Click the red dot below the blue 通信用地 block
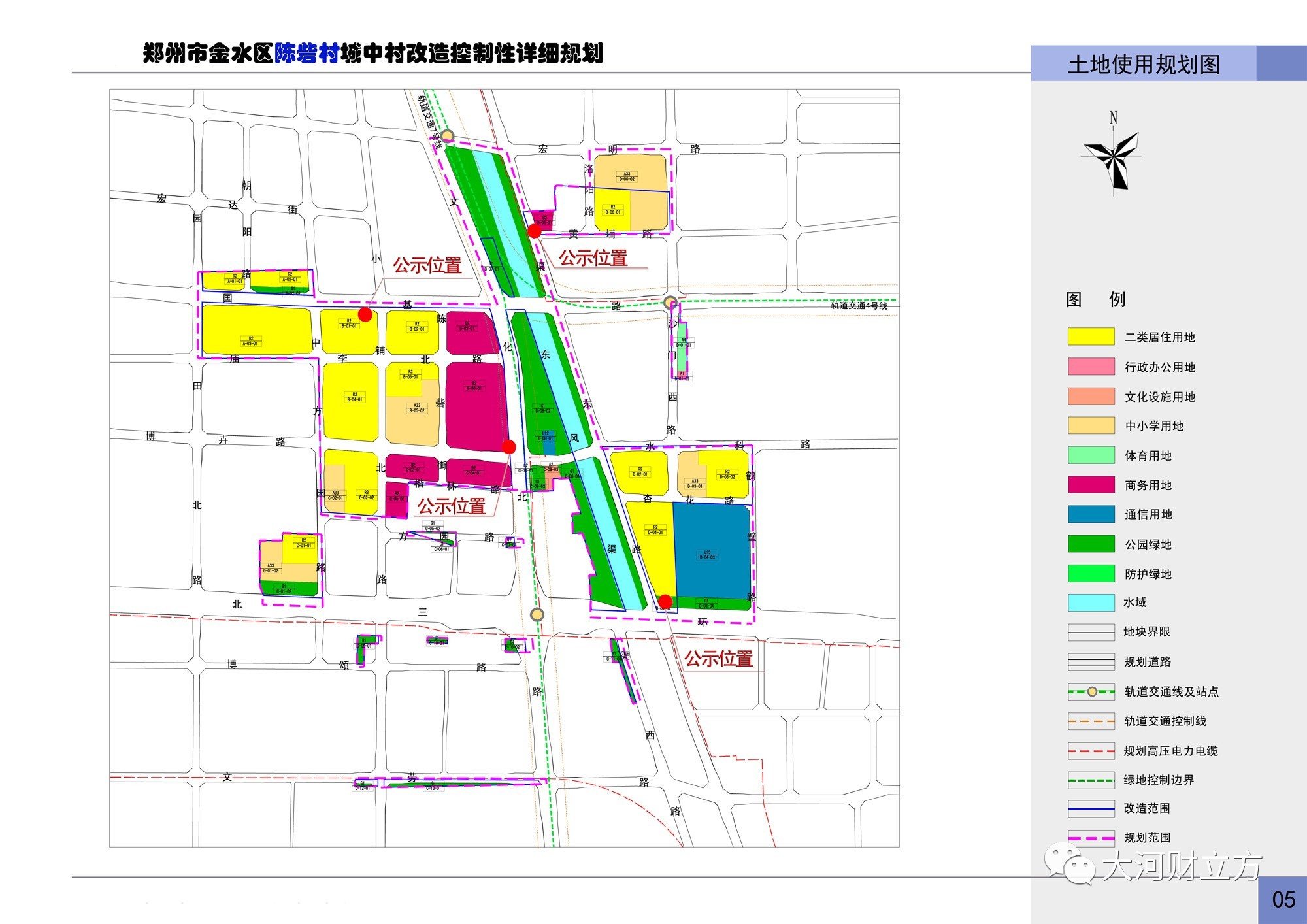1307x924 pixels. pos(665,601)
